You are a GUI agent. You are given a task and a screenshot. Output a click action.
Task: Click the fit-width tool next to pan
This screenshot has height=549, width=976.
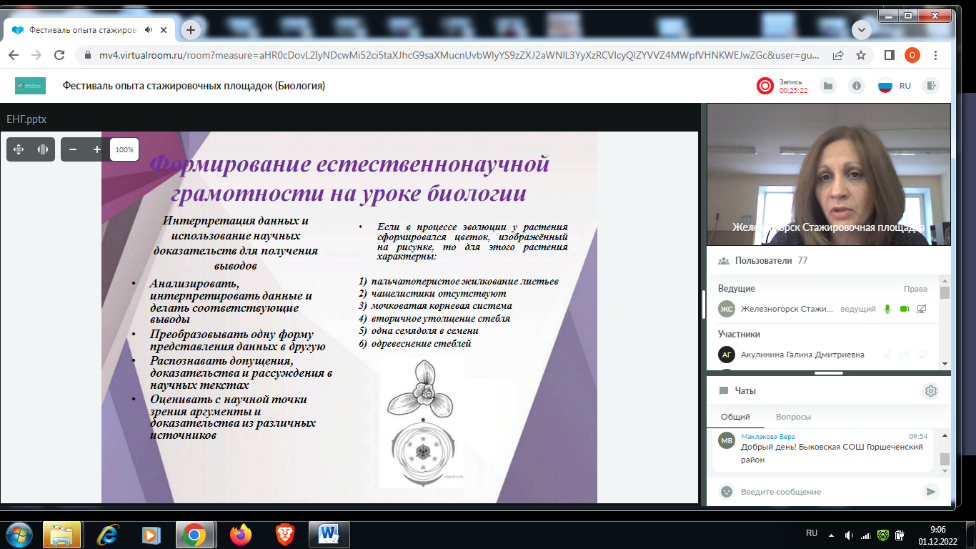[x=43, y=149]
